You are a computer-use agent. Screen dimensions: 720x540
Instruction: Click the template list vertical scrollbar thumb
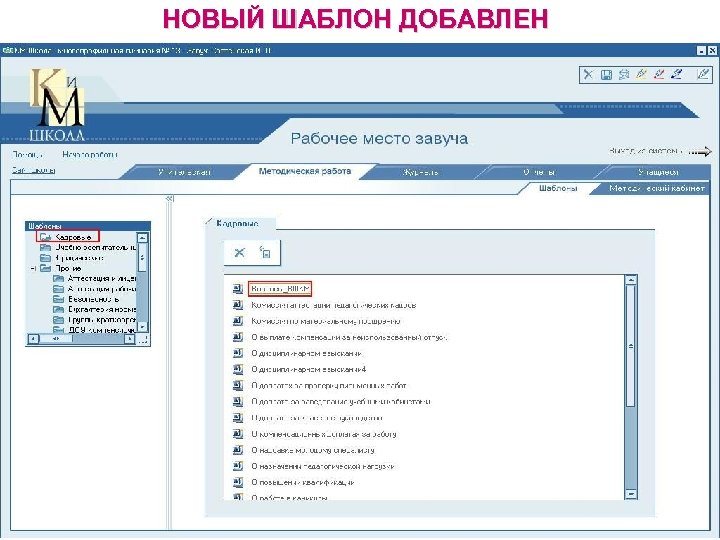(631, 346)
